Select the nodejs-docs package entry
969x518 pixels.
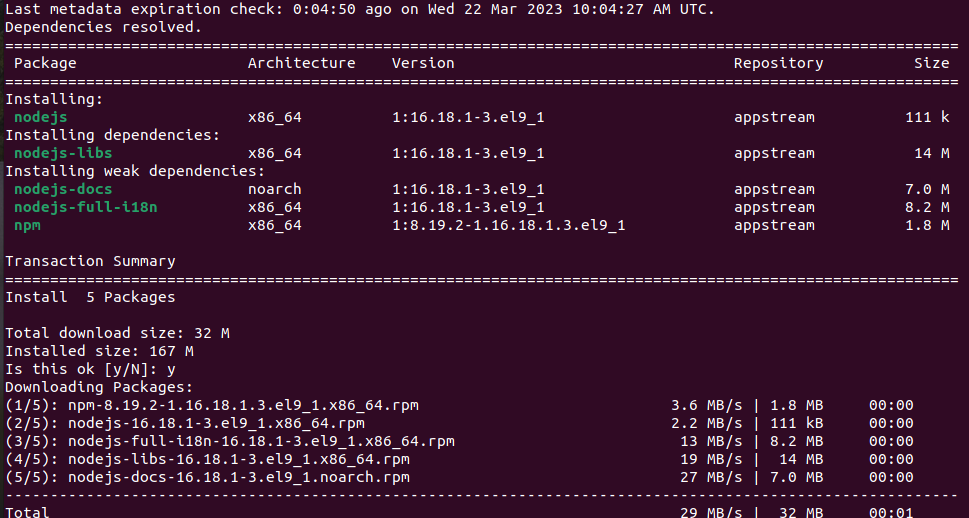point(63,189)
